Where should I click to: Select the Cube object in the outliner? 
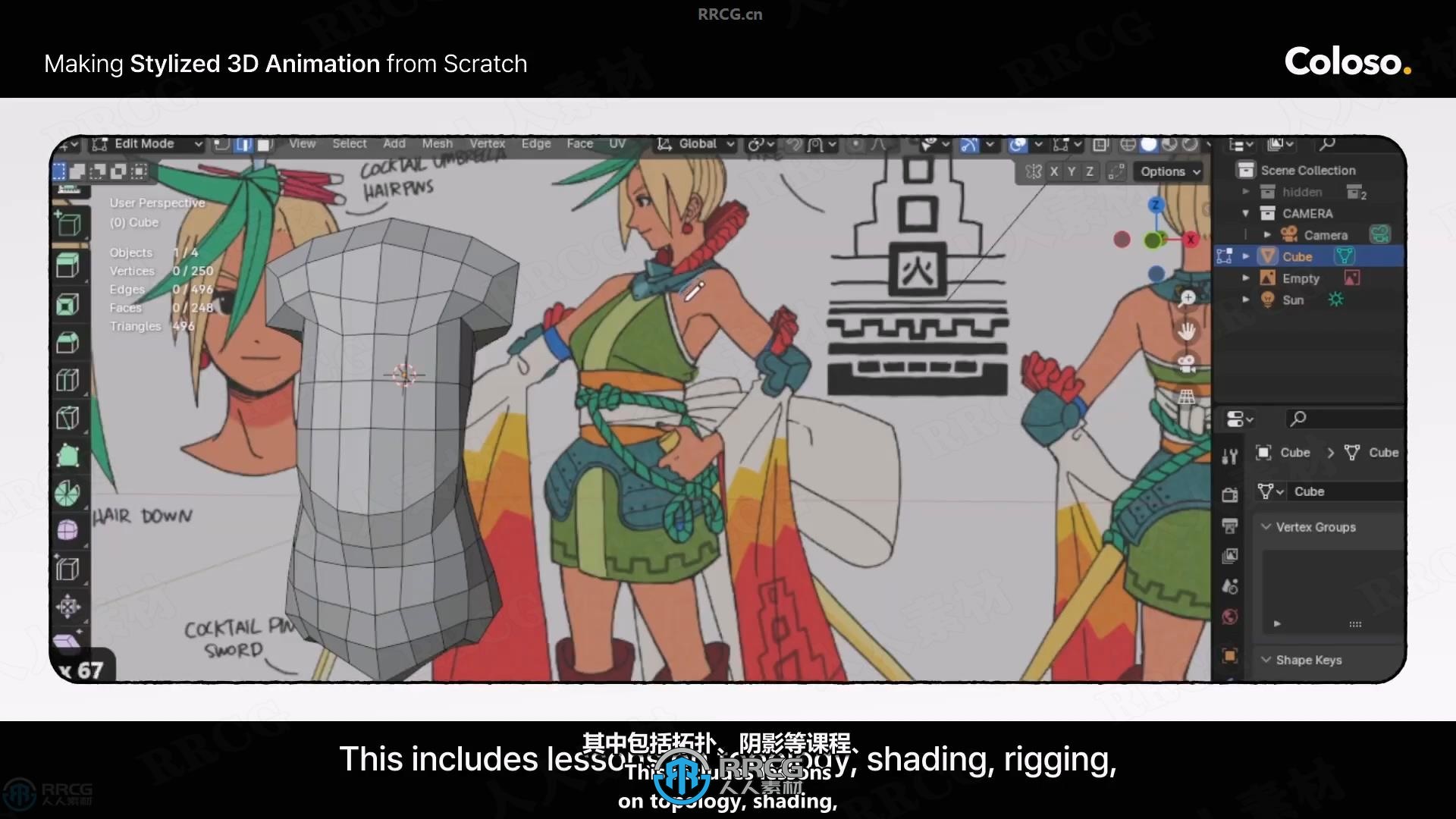click(x=1297, y=256)
